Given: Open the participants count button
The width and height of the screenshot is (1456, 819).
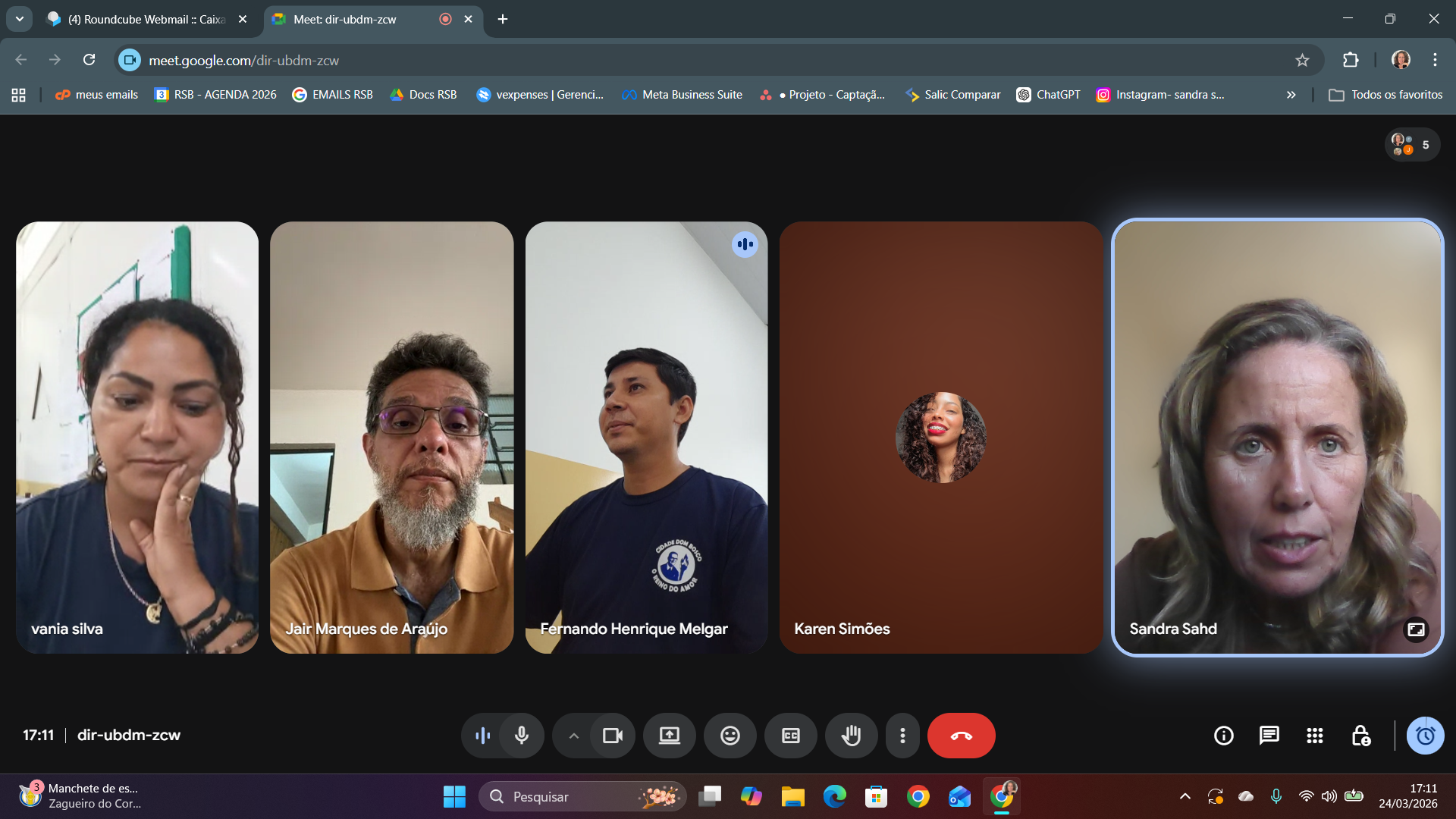Looking at the screenshot, I should pyautogui.click(x=1411, y=144).
